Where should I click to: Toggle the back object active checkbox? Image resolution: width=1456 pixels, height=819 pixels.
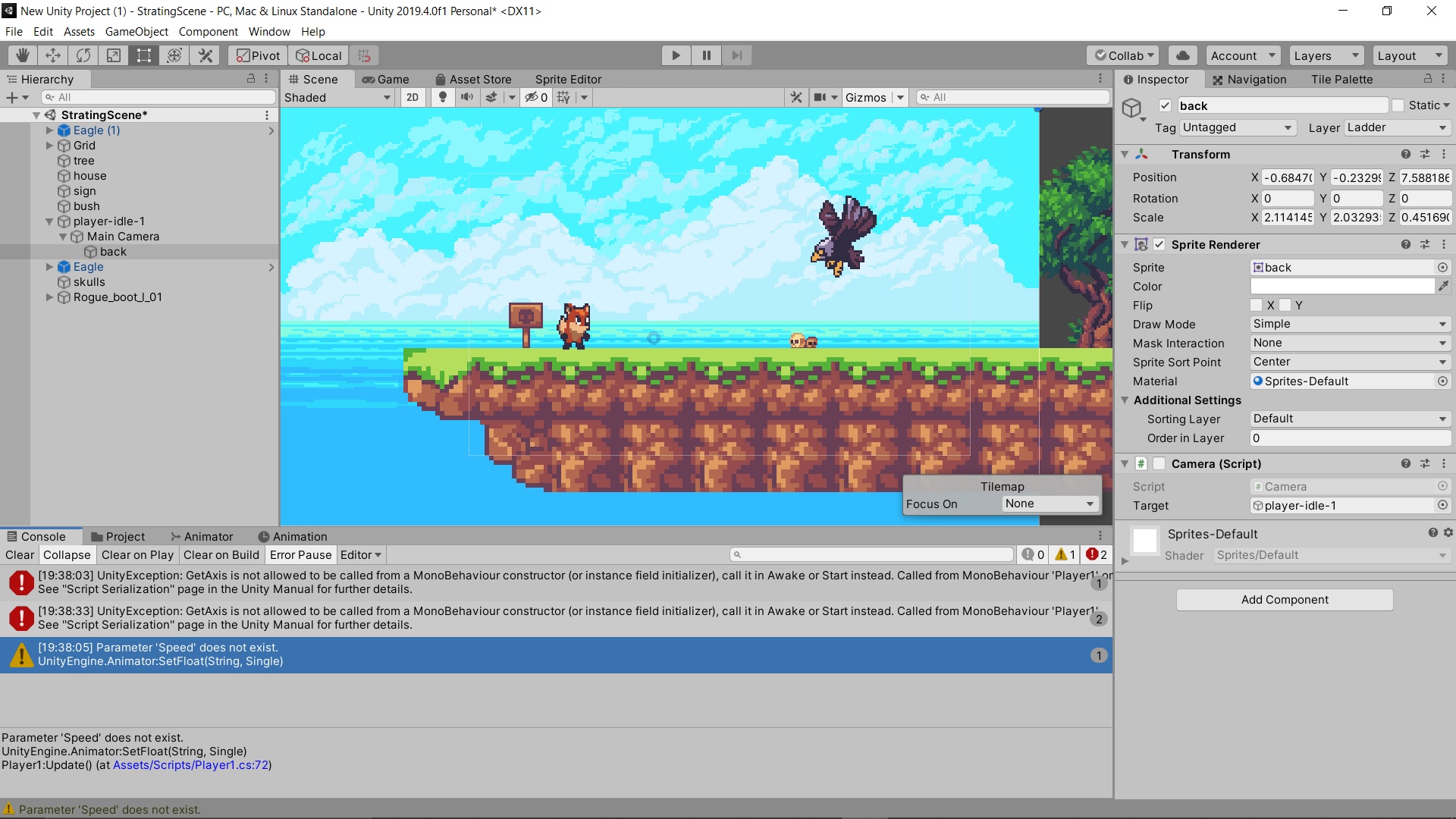pos(1166,105)
